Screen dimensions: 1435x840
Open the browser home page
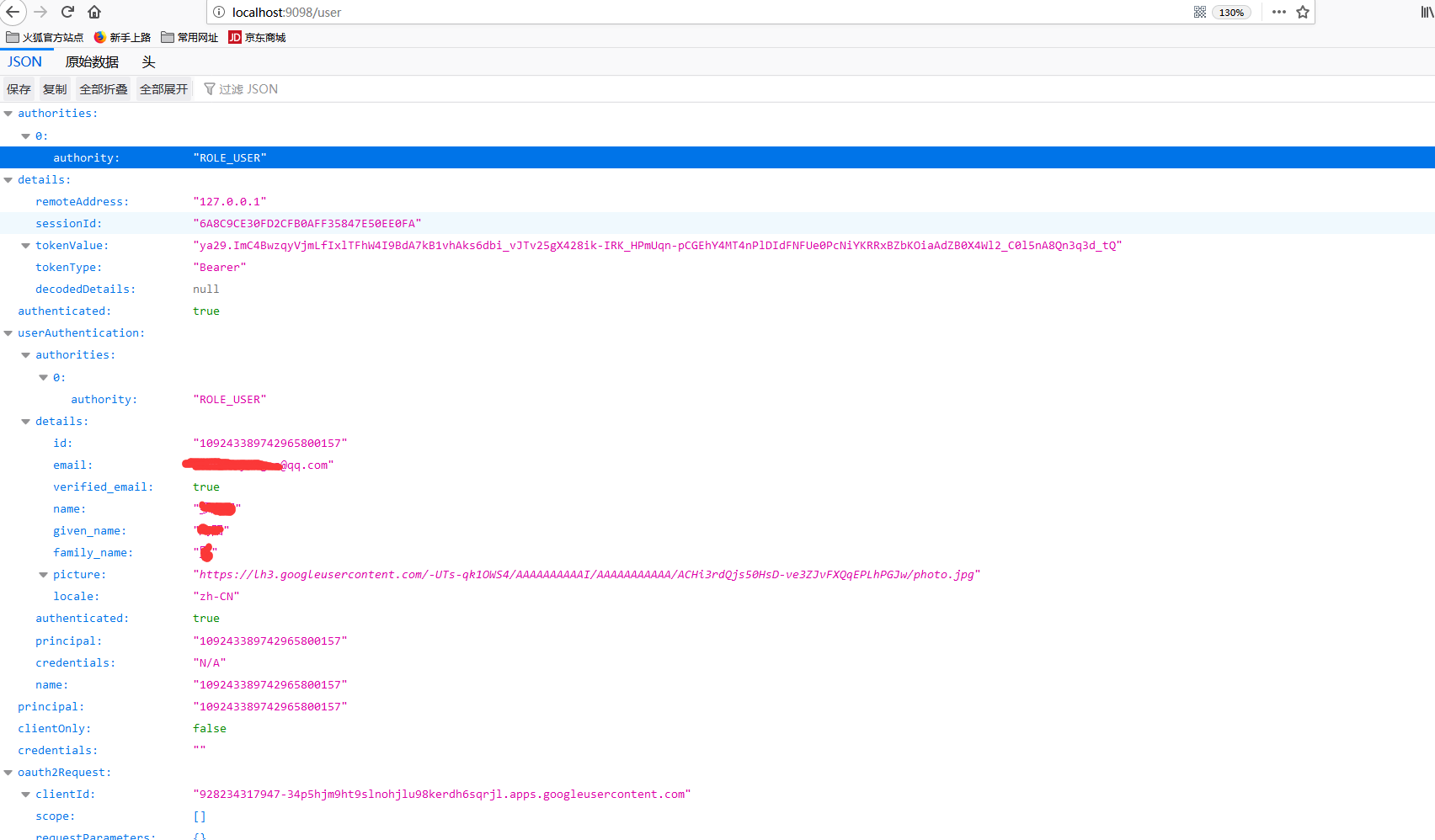click(x=93, y=13)
